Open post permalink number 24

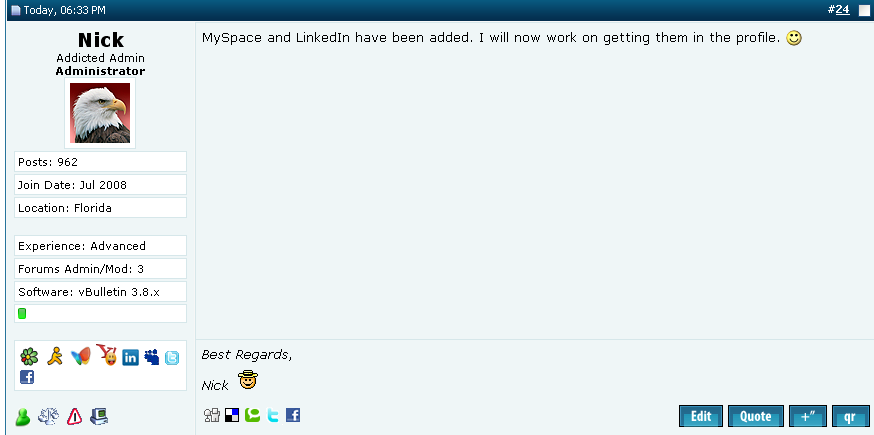pos(842,9)
